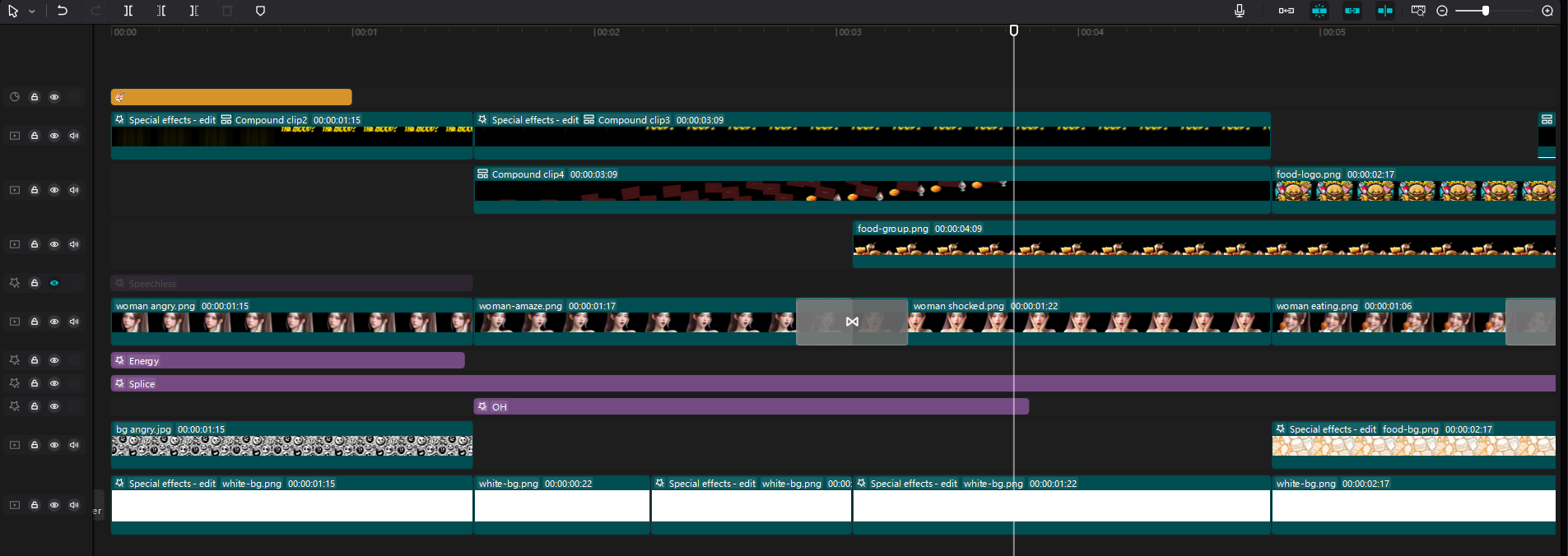This screenshot has width=1568, height=556.
Task: Lock the Speechless effect track
Action: pos(35,283)
